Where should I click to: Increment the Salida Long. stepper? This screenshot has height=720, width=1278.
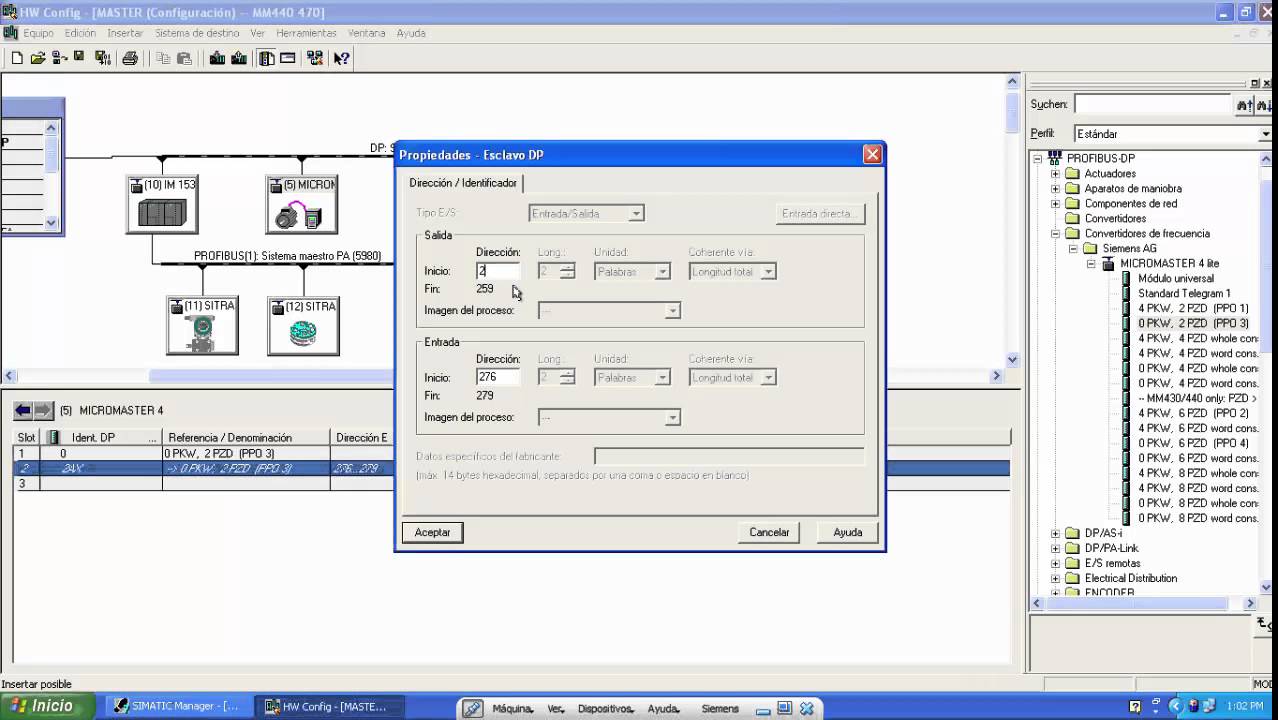pyautogui.click(x=568, y=268)
